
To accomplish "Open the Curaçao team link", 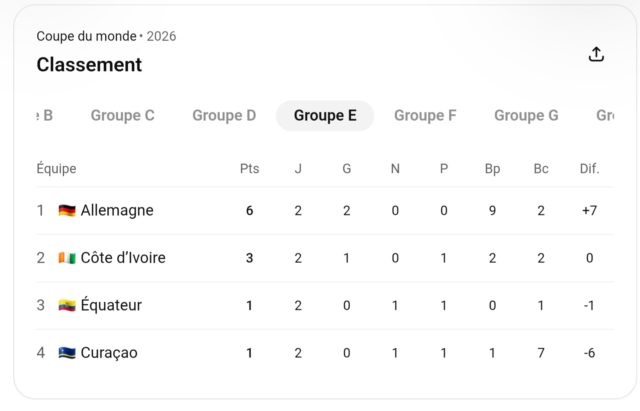I will (x=109, y=353).
